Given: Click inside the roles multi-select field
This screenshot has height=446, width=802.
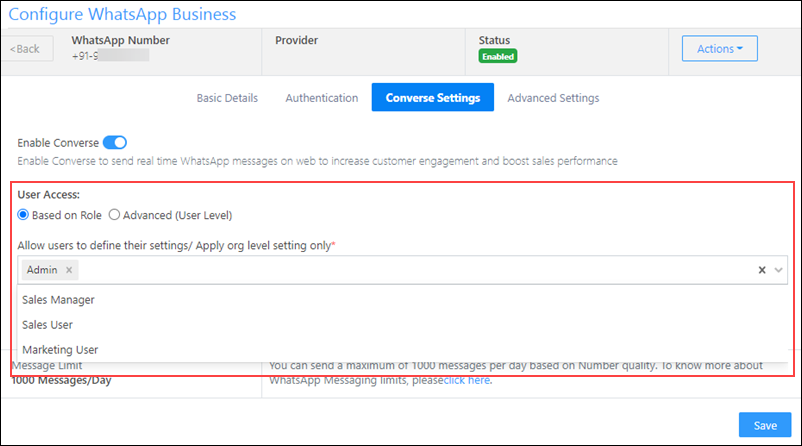Looking at the screenshot, I should 403,270.
